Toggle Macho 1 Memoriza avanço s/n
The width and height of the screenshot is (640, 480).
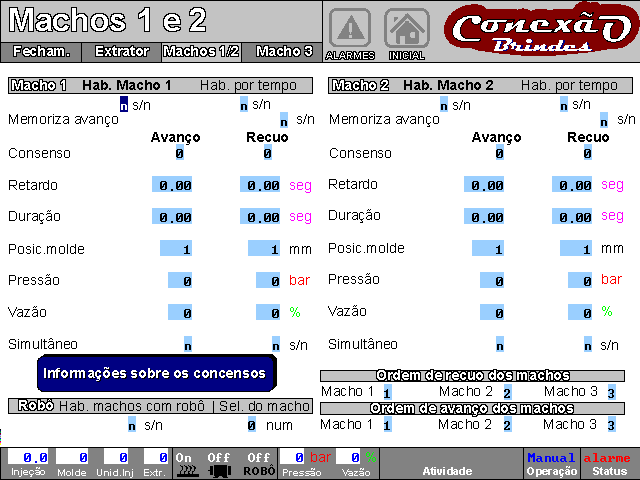pos(284,119)
